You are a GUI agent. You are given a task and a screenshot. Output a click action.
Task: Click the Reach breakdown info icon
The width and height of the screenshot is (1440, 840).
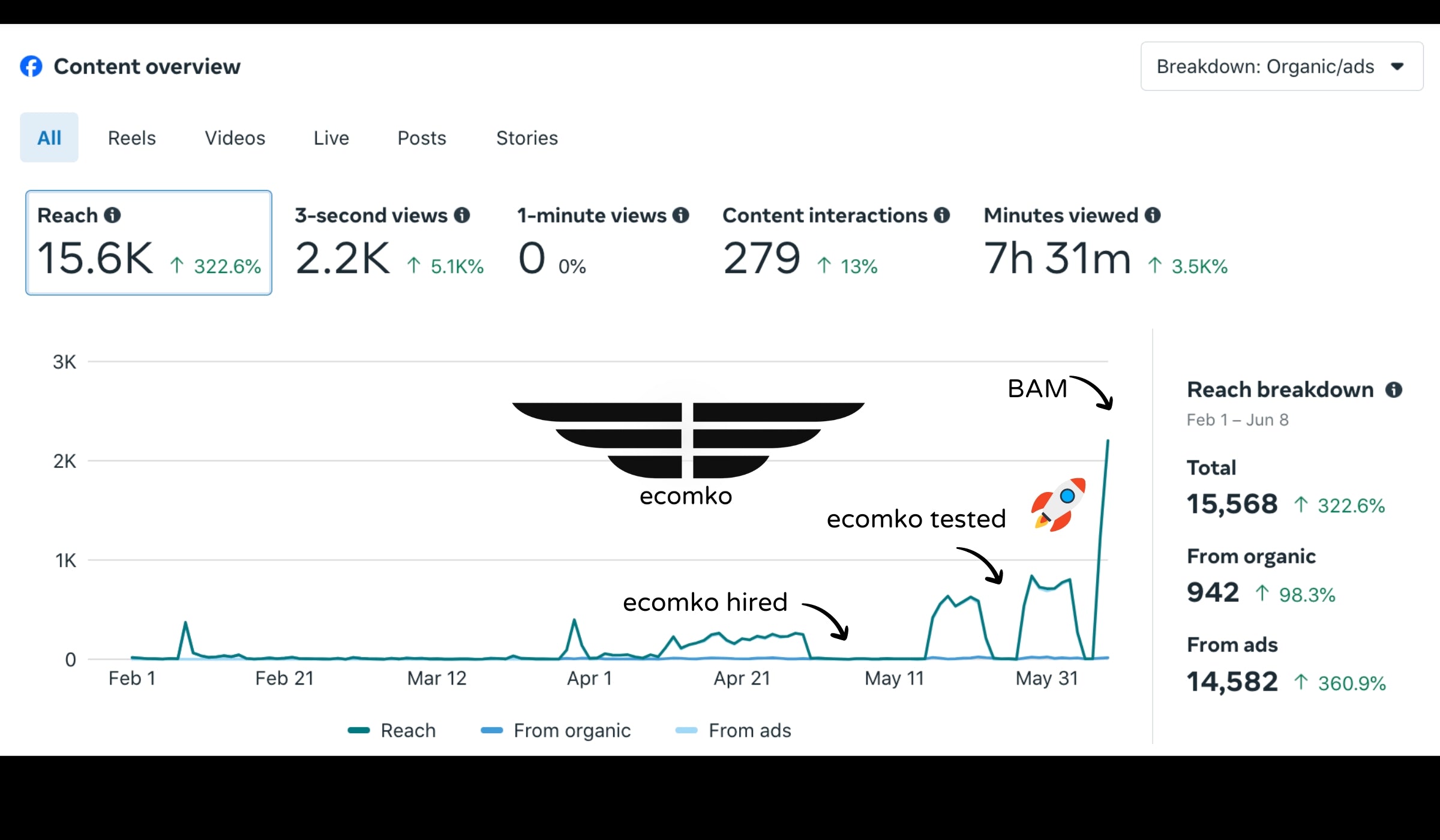[1393, 390]
